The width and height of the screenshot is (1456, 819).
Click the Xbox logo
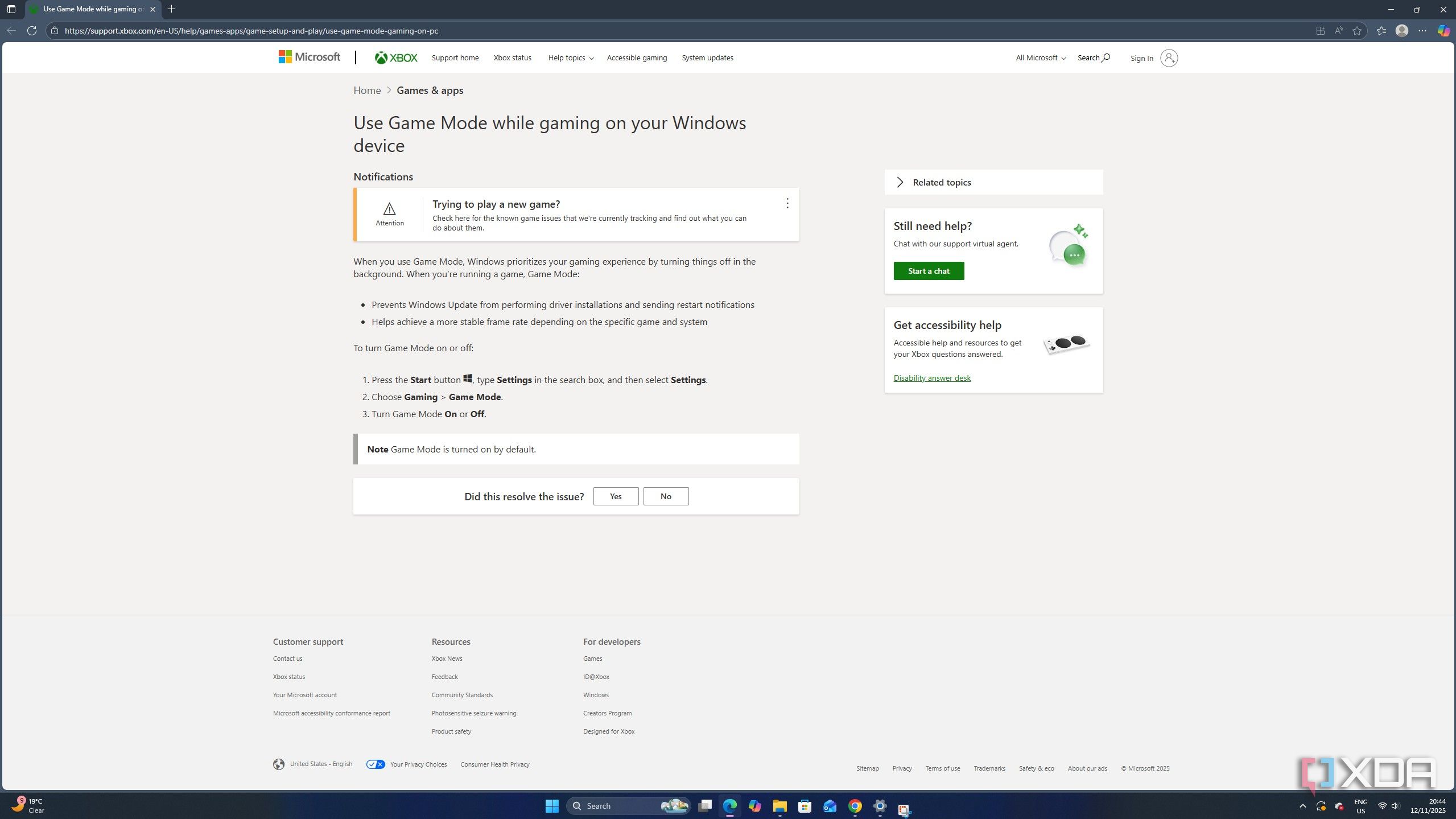pos(396,57)
